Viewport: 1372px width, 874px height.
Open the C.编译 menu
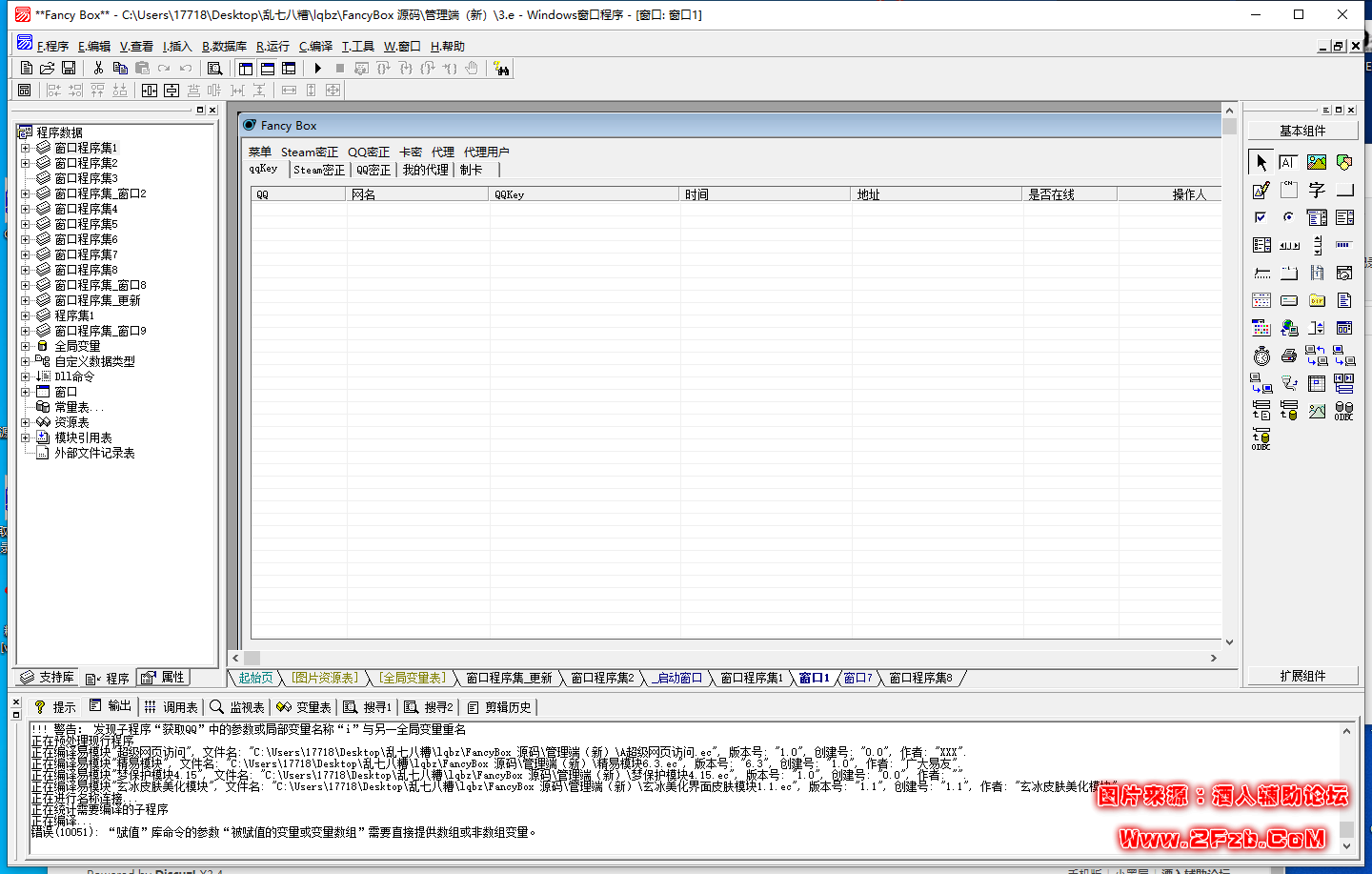coord(315,47)
